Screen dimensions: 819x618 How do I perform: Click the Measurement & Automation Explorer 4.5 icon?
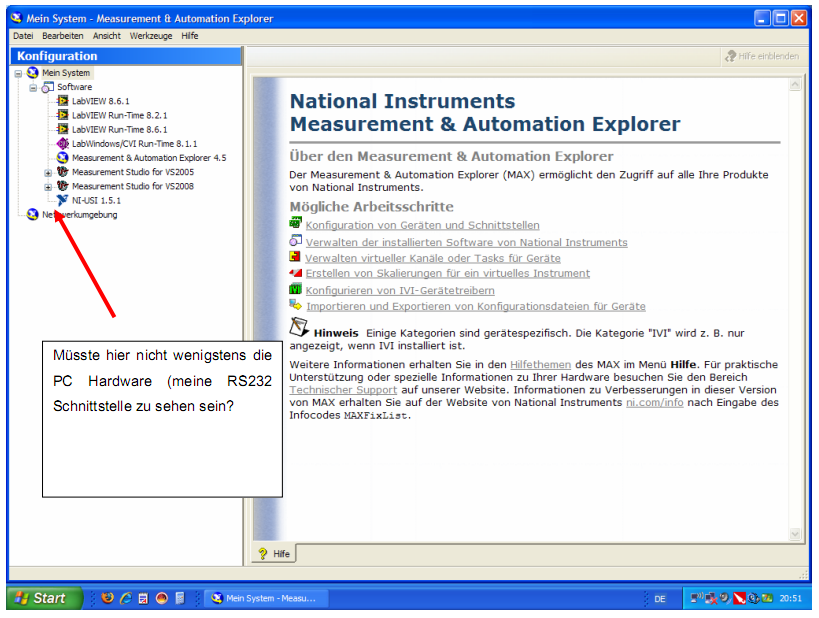click(x=63, y=157)
